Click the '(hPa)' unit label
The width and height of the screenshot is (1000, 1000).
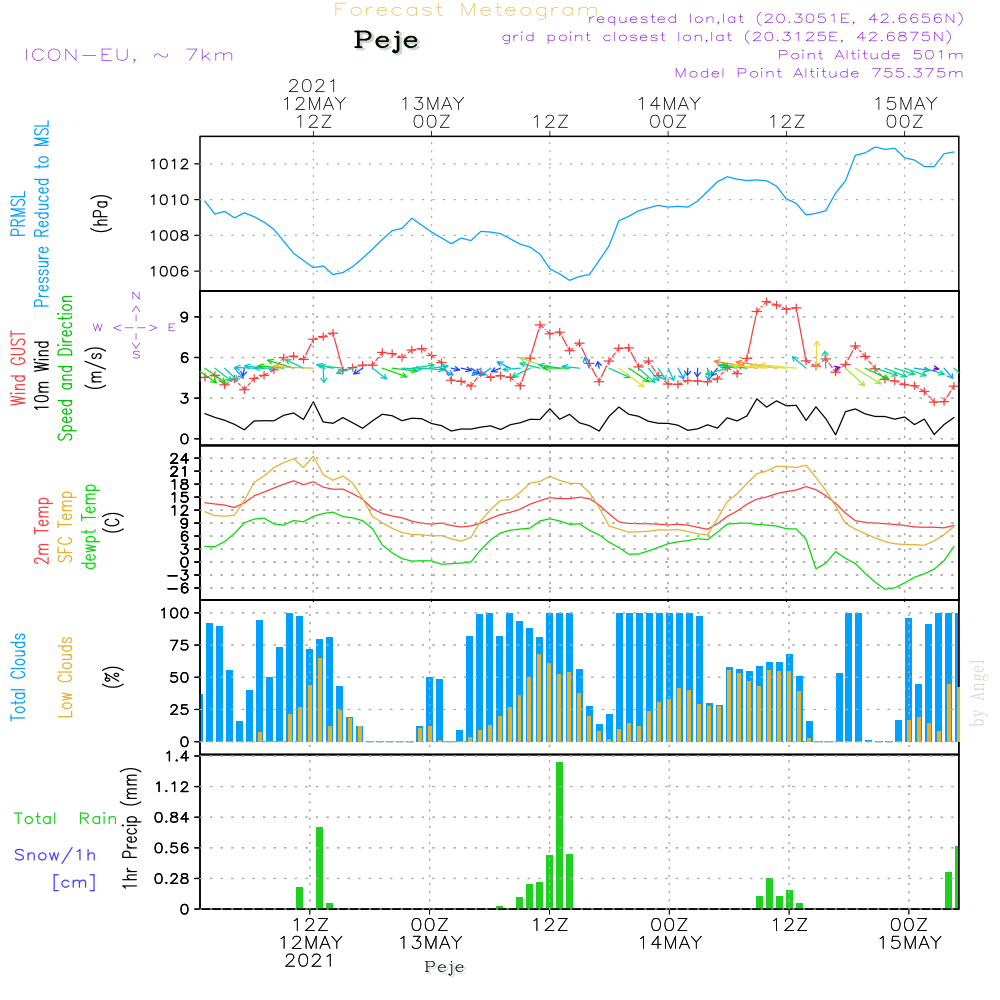101,213
